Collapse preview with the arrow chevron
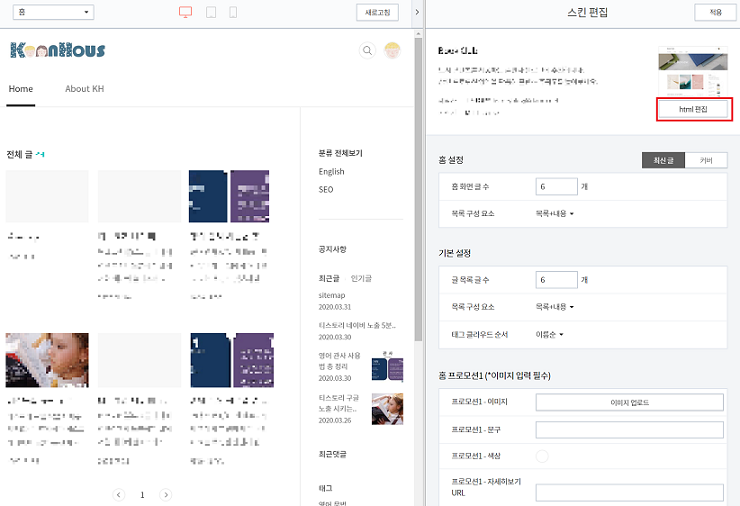The image size is (740, 506). [417, 12]
